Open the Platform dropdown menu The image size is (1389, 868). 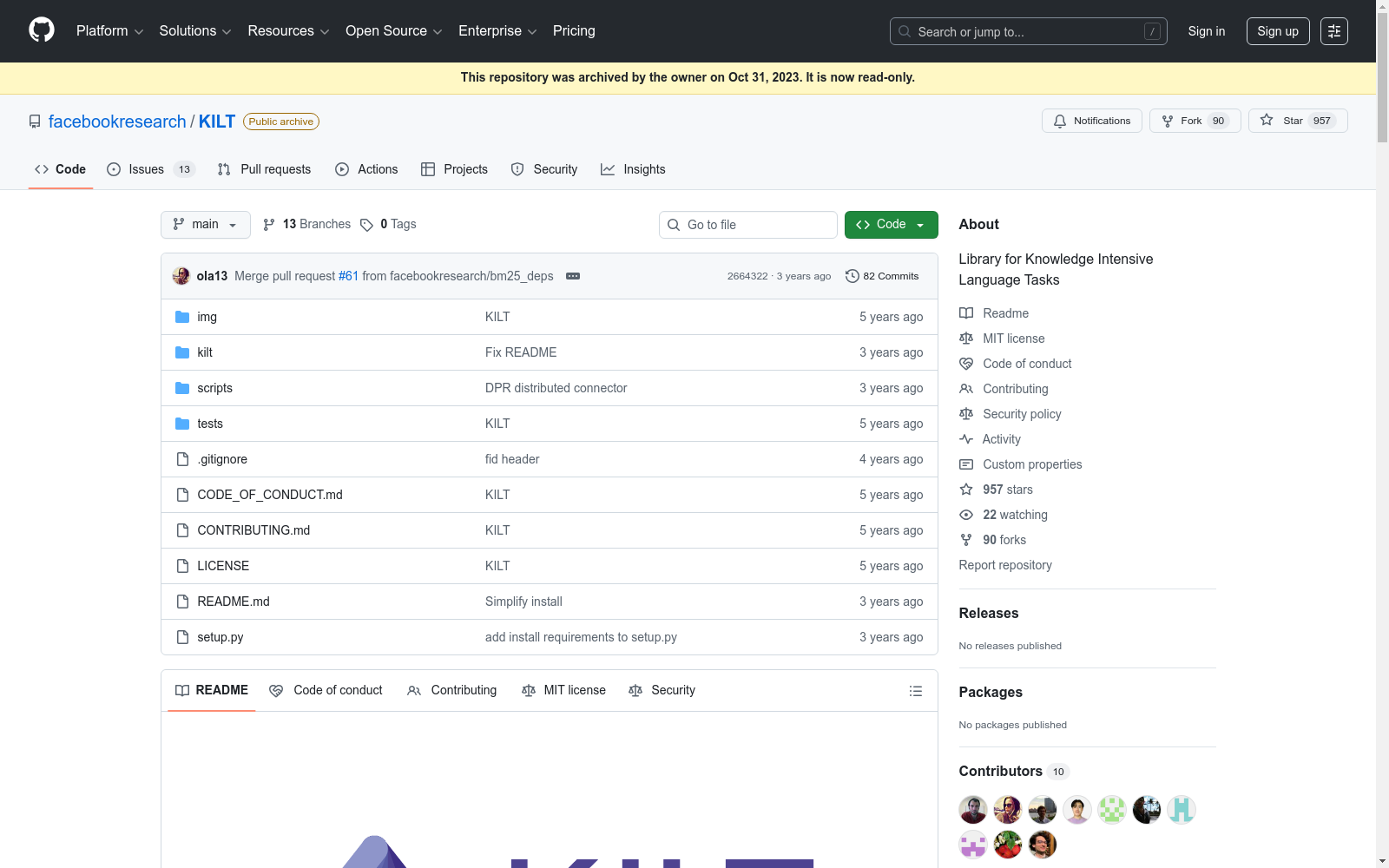[x=109, y=31]
